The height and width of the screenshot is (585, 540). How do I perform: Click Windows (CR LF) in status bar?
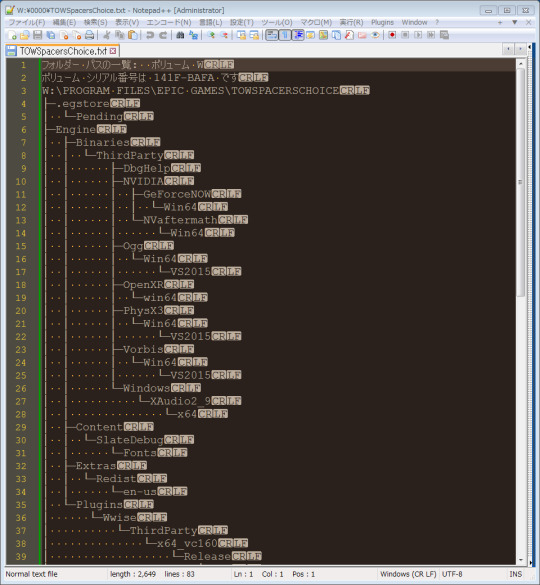(x=408, y=574)
